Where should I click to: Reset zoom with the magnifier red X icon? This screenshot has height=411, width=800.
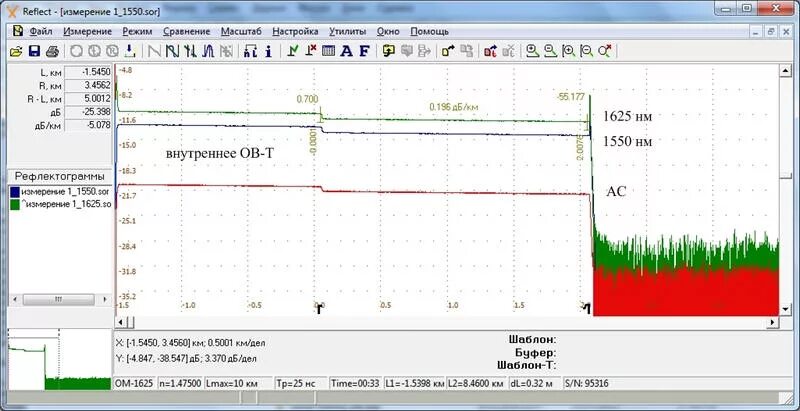click(605, 51)
